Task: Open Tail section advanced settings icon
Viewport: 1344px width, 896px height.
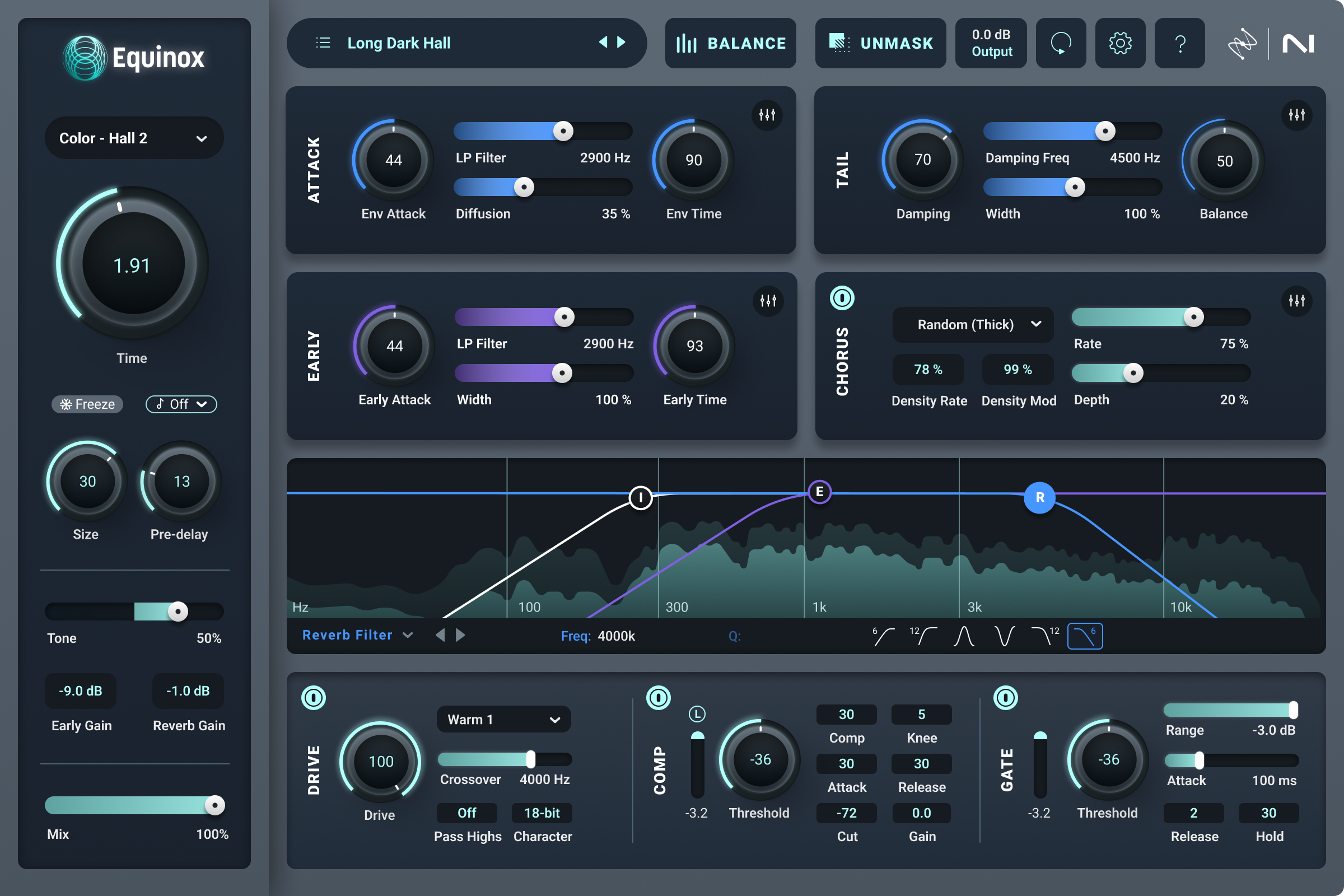Action: coord(1296,115)
